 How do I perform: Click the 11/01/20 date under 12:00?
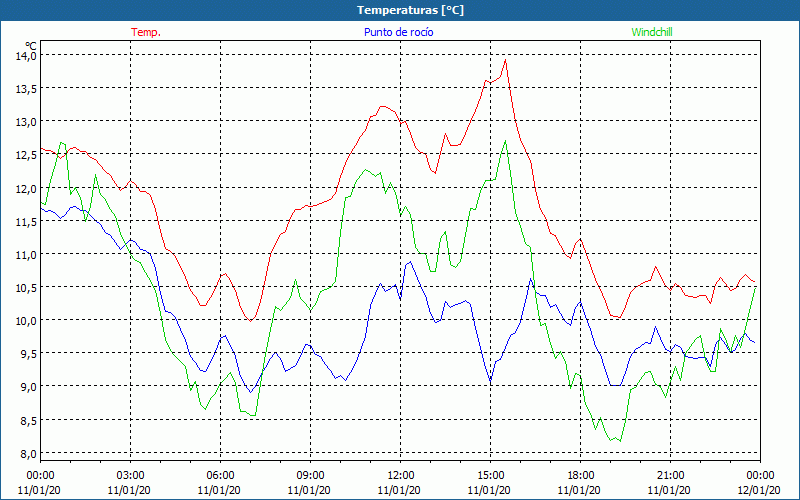click(399, 490)
